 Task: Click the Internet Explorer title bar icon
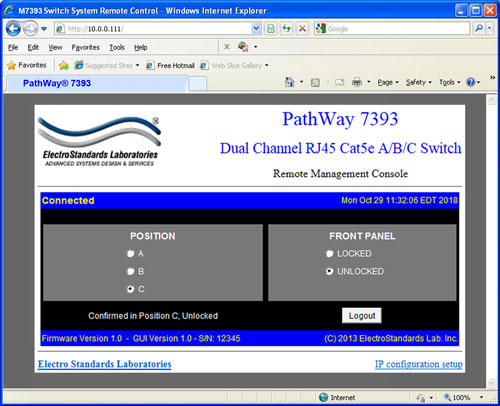tap(9, 10)
